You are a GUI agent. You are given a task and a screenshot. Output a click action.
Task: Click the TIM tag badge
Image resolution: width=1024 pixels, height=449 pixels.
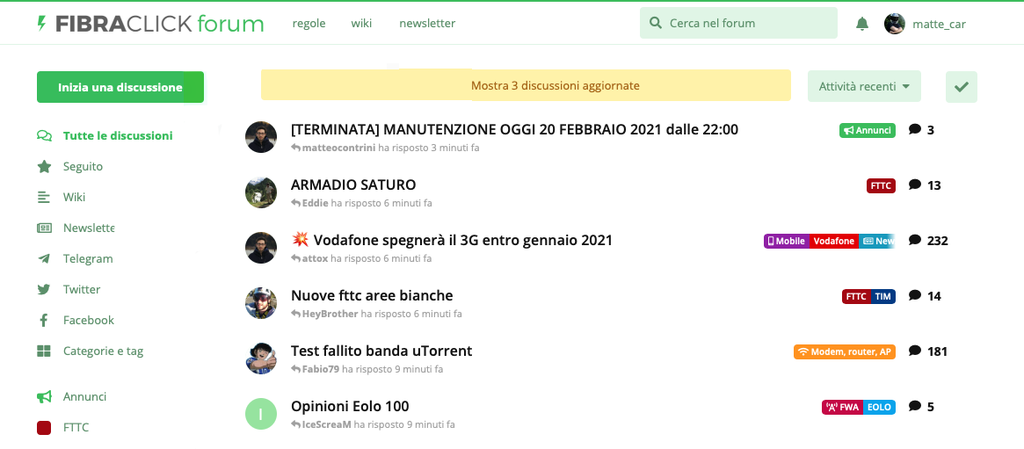click(x=883, y=296)
